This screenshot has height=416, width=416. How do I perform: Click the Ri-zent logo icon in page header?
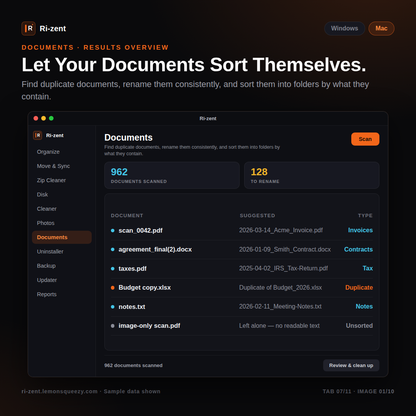(28, 28)
